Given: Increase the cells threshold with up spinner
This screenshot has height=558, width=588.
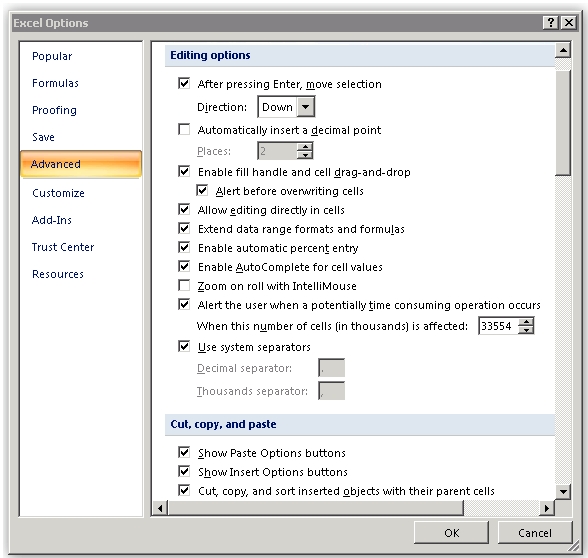Looking at the screenshot, I should pos(526,322).
